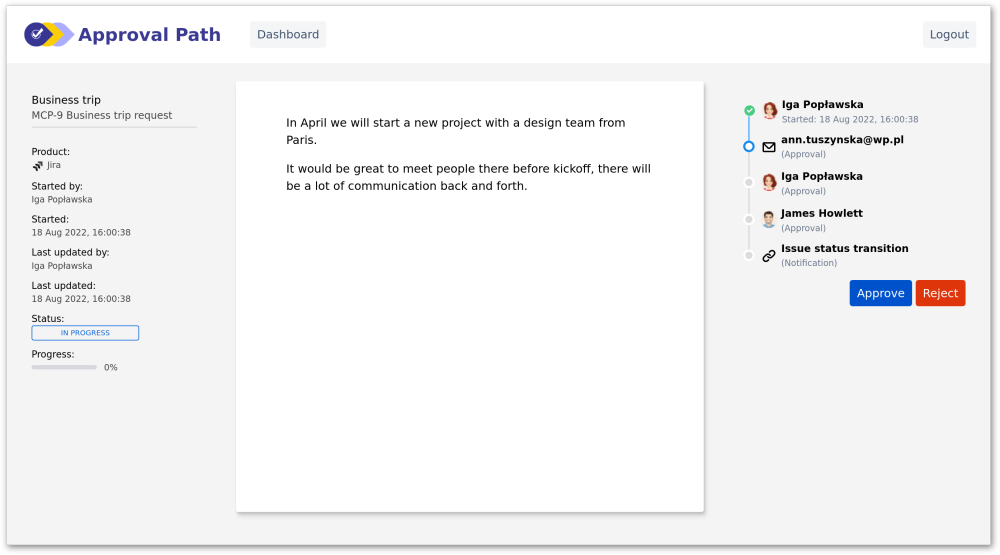
Task: Click James Howlett's avatar
Action: tap(769, 219)
